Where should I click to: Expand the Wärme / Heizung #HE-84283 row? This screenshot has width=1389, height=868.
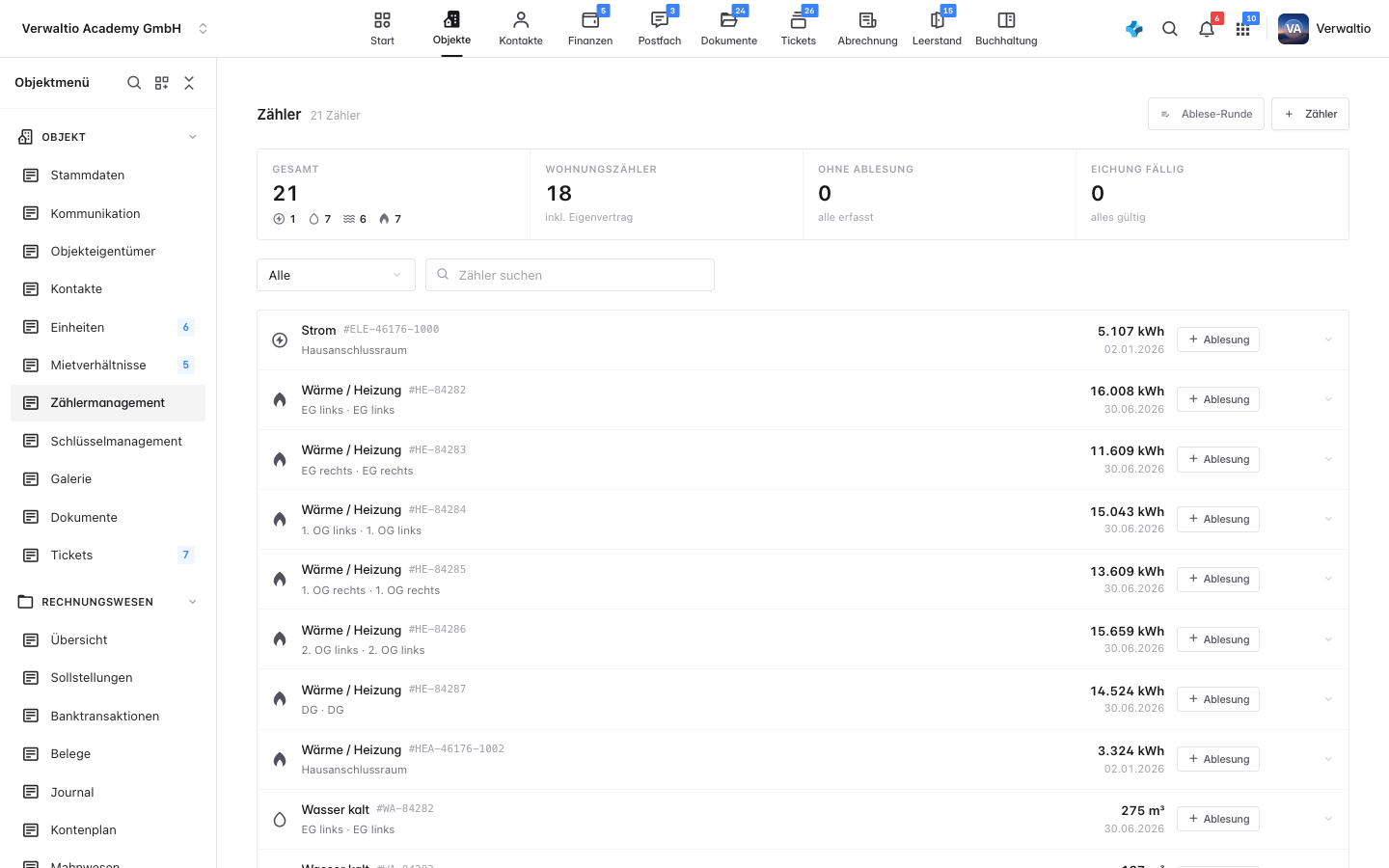(1328, 459)
